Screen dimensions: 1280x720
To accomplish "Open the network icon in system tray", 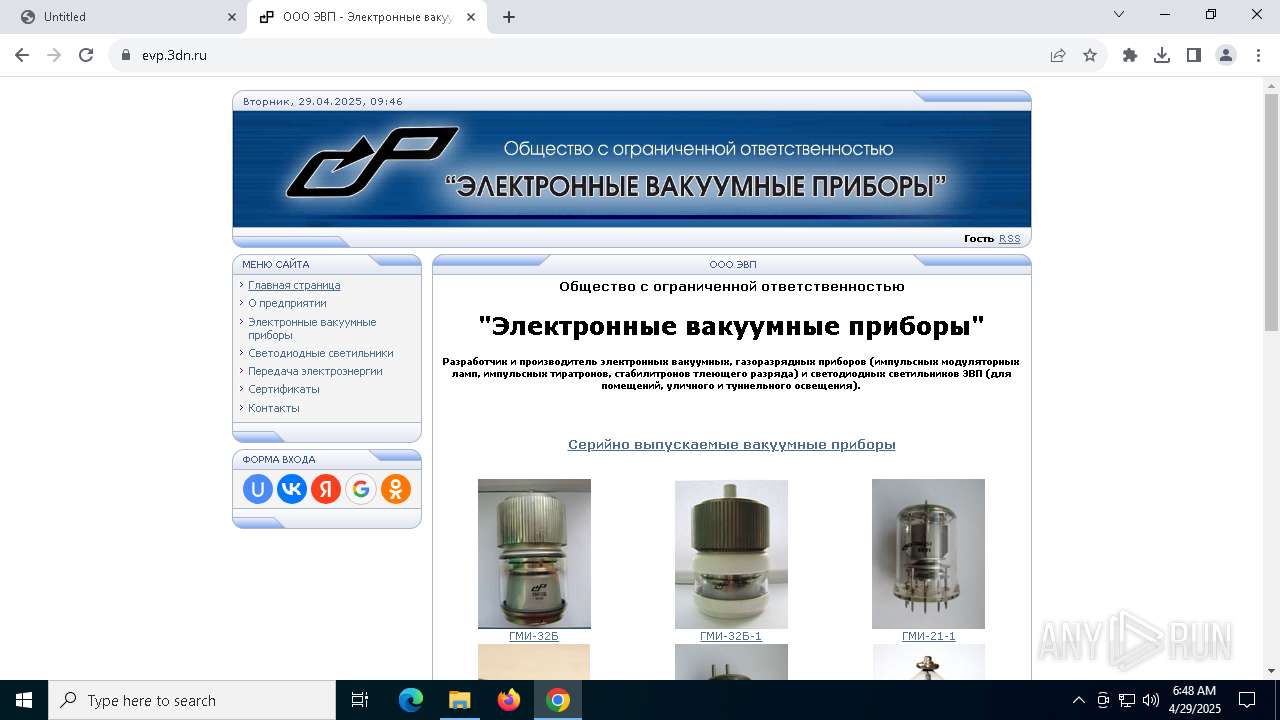I will point(1127,700).
